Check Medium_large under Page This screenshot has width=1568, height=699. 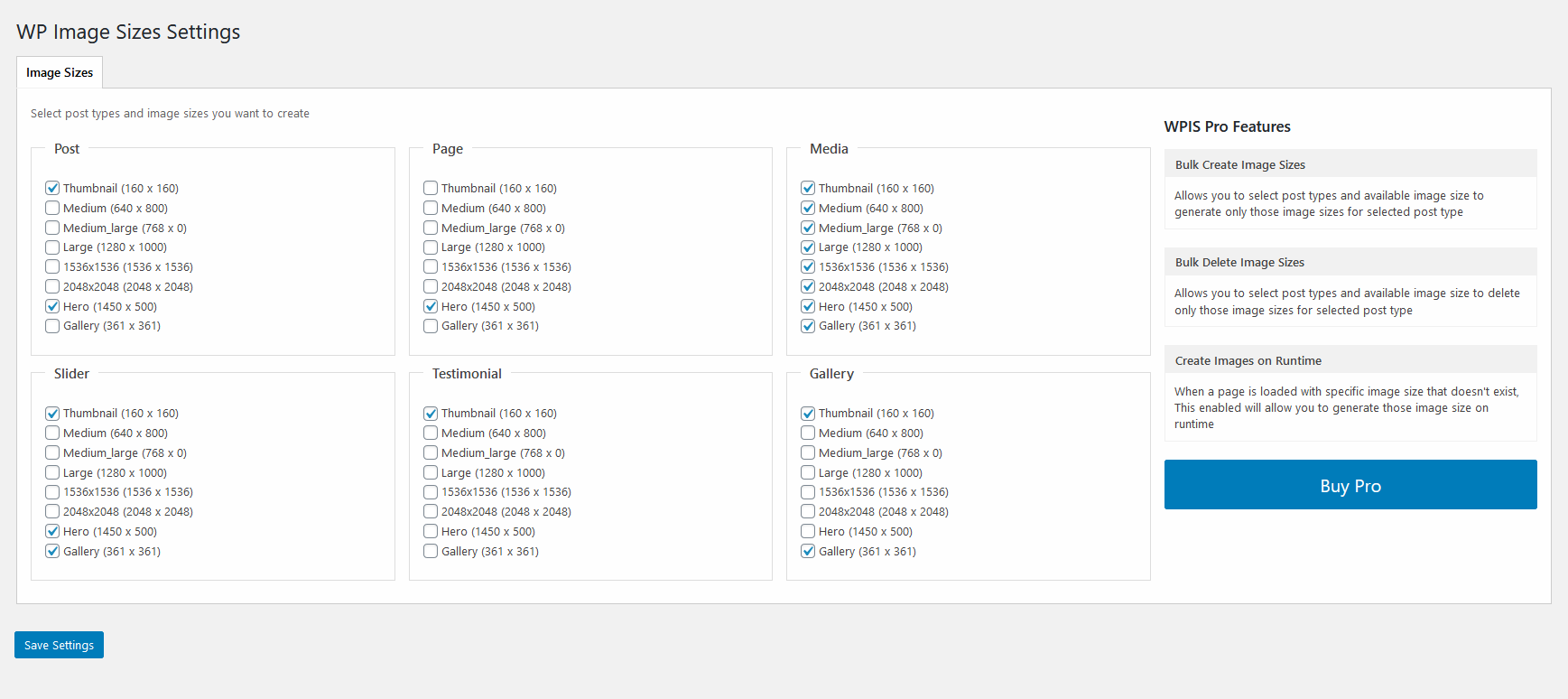(431, 228)
